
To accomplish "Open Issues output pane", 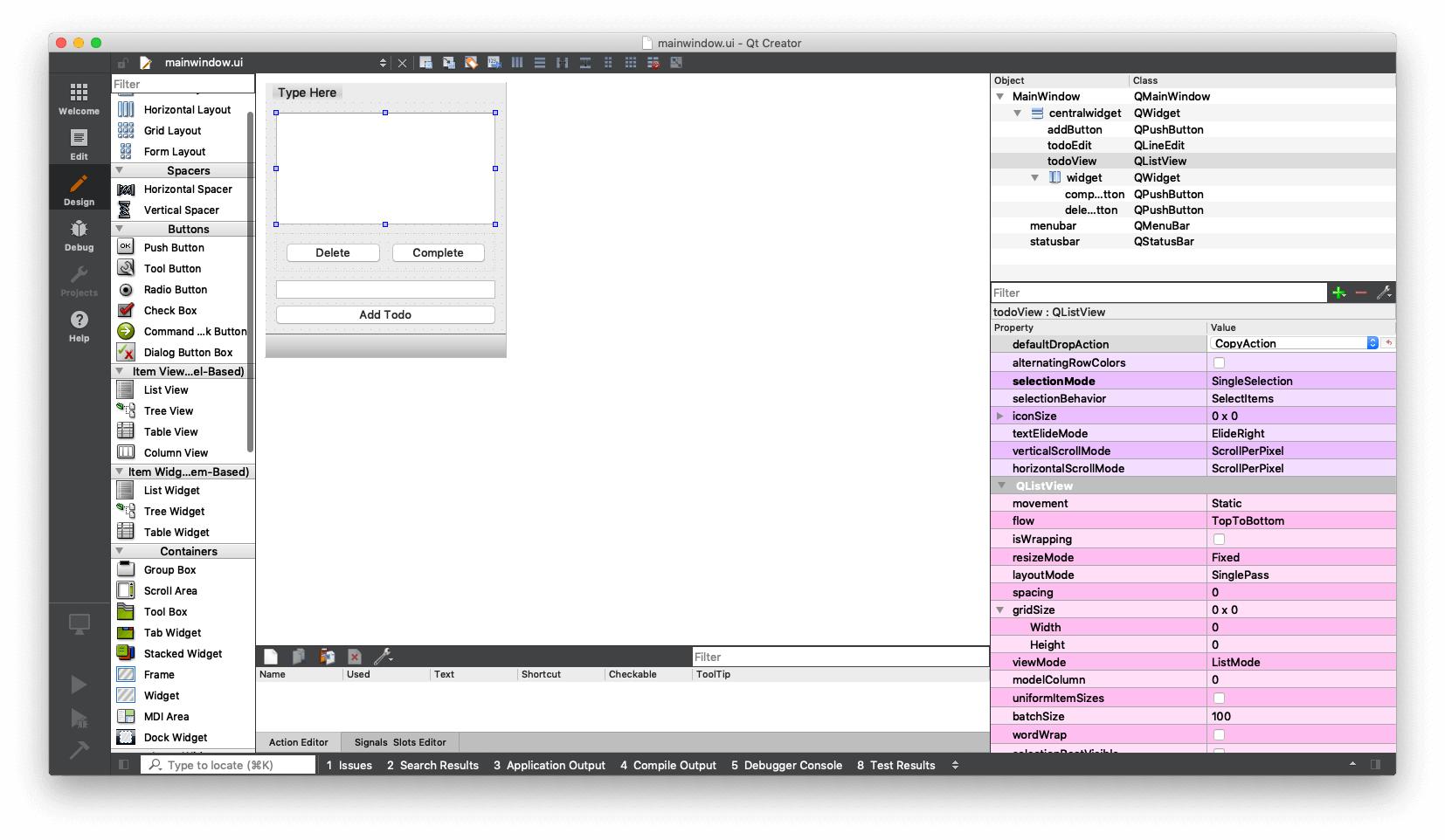I will [x=349, y=765].
